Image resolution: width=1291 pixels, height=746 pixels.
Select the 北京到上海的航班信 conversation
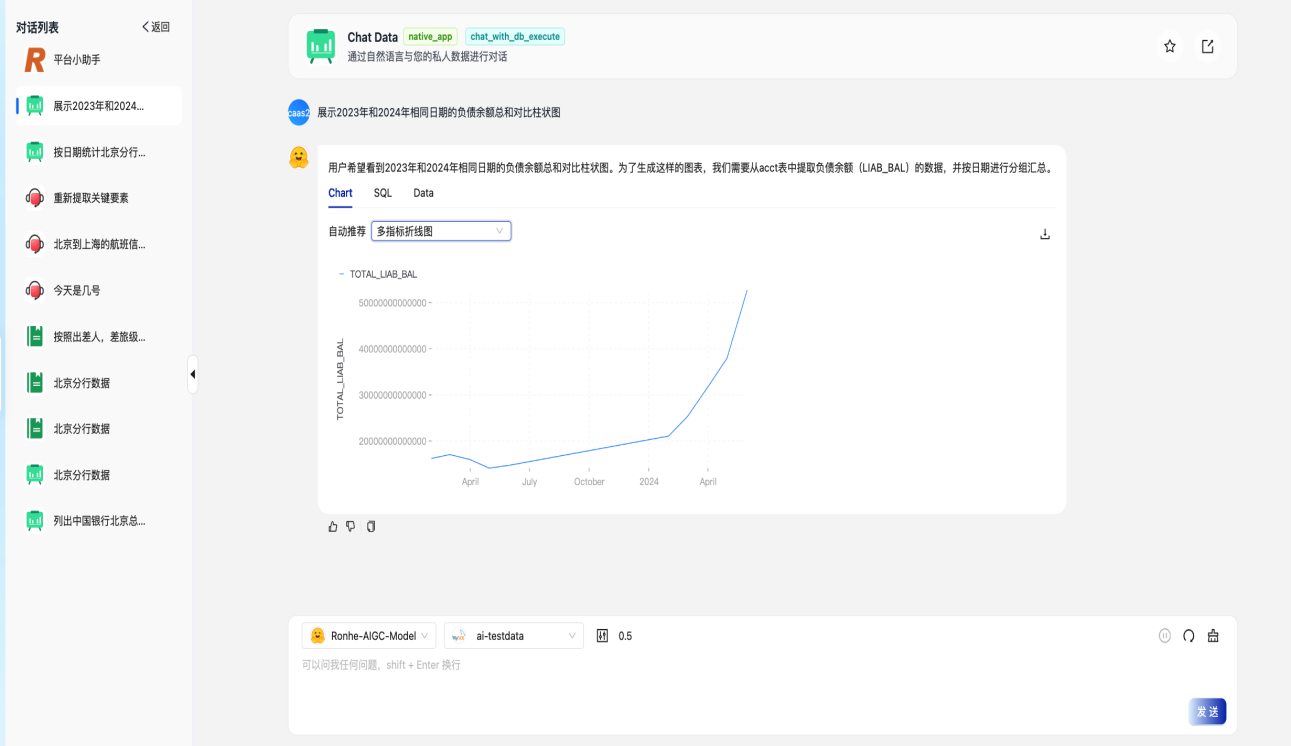click(97, 243)
